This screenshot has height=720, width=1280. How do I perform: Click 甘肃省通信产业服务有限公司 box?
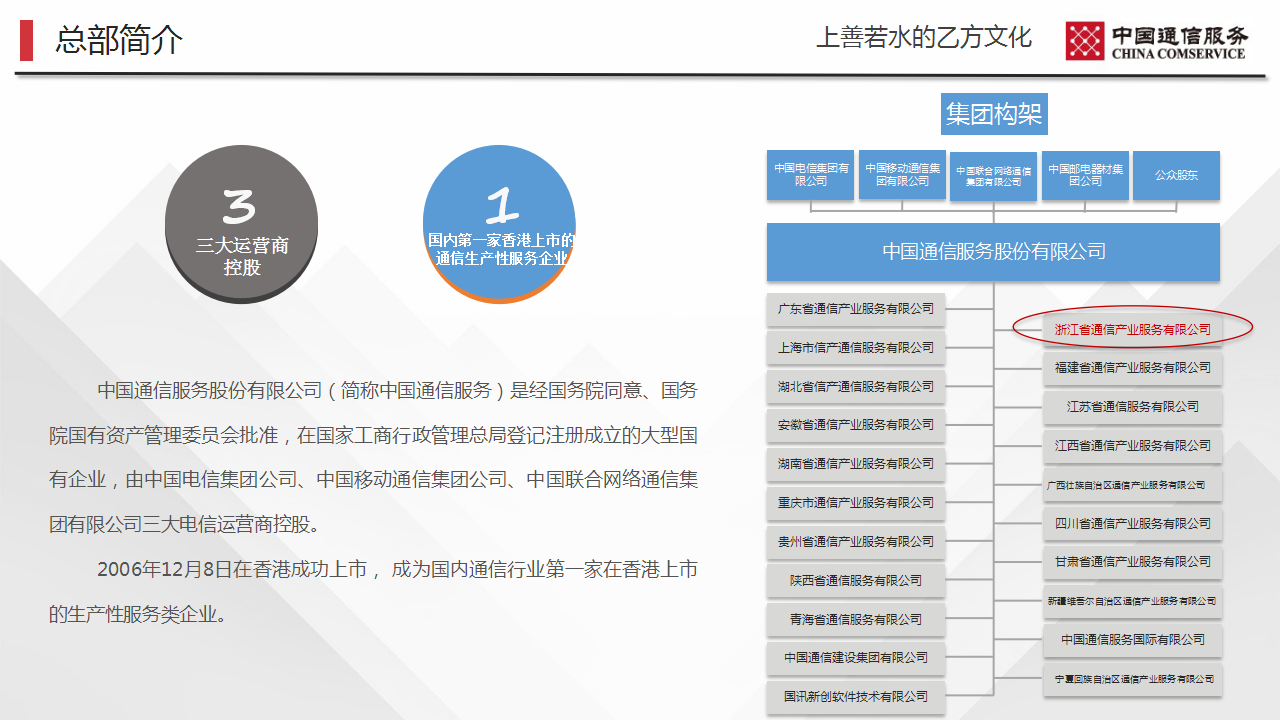point(1132,562)
